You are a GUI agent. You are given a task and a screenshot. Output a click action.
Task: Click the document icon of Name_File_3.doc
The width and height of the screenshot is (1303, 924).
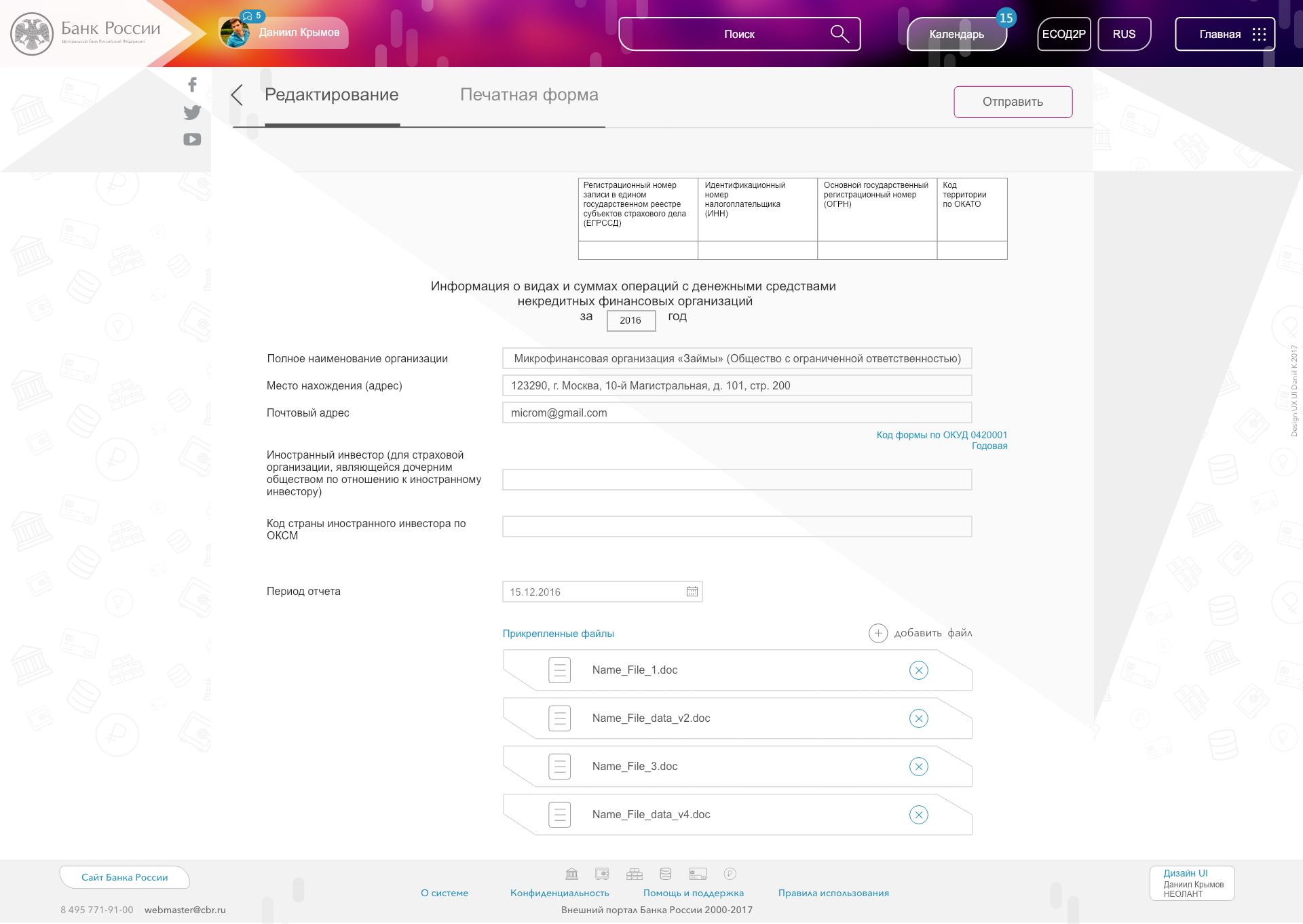click(560, 767)
